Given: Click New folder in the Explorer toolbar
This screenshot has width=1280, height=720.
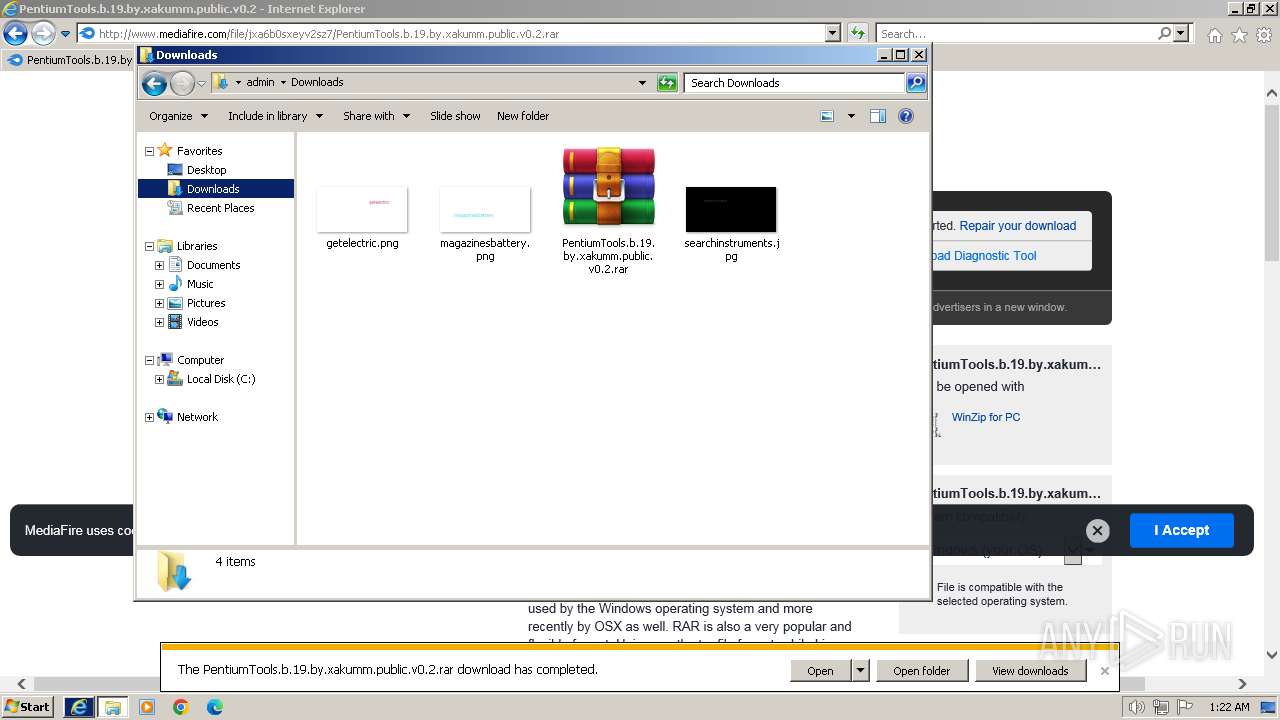Looking at the screenshot, I should click(523, 116).
